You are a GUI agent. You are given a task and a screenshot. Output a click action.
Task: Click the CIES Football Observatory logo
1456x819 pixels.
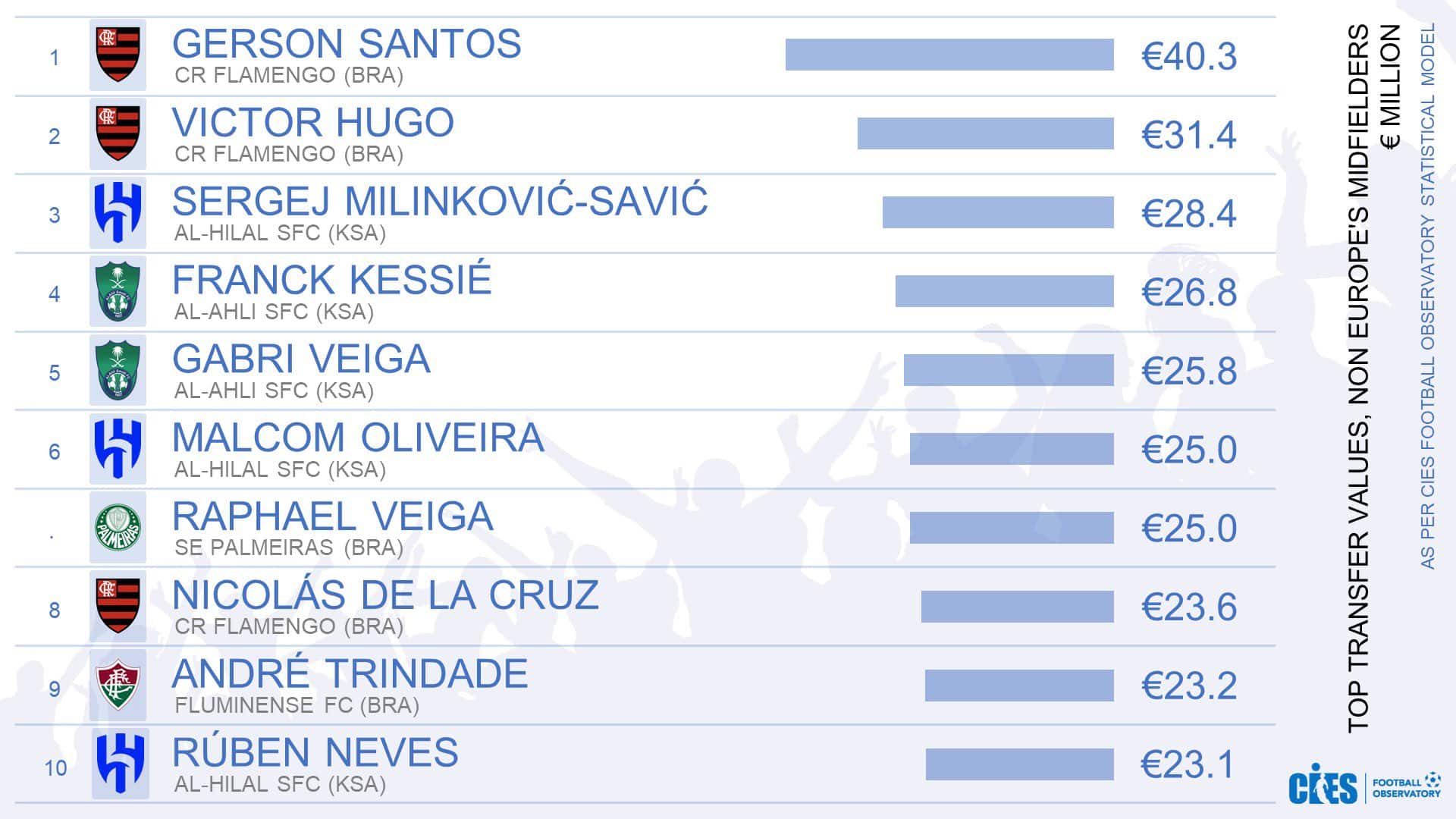click(x=1363, y=788)
